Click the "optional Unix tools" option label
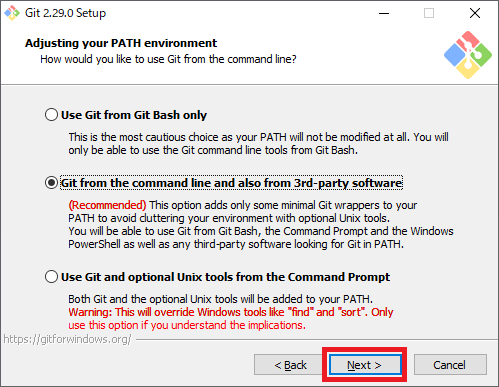499x387 pixels. pos(225,277)
